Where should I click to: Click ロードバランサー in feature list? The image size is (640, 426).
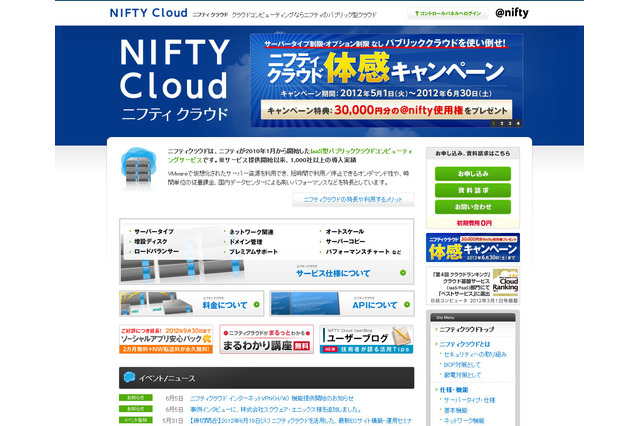tap(156, 252)
